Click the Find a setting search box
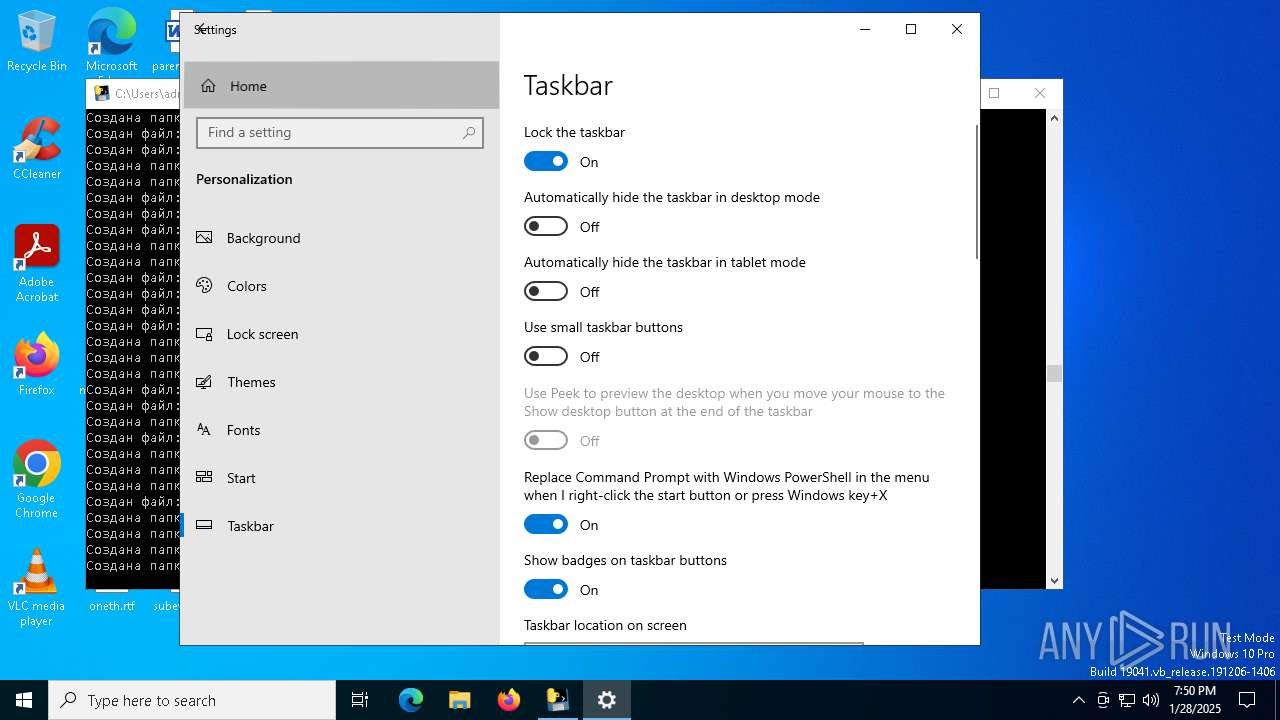The width and height of the screenshot is (1280, 720). point(340,133)
